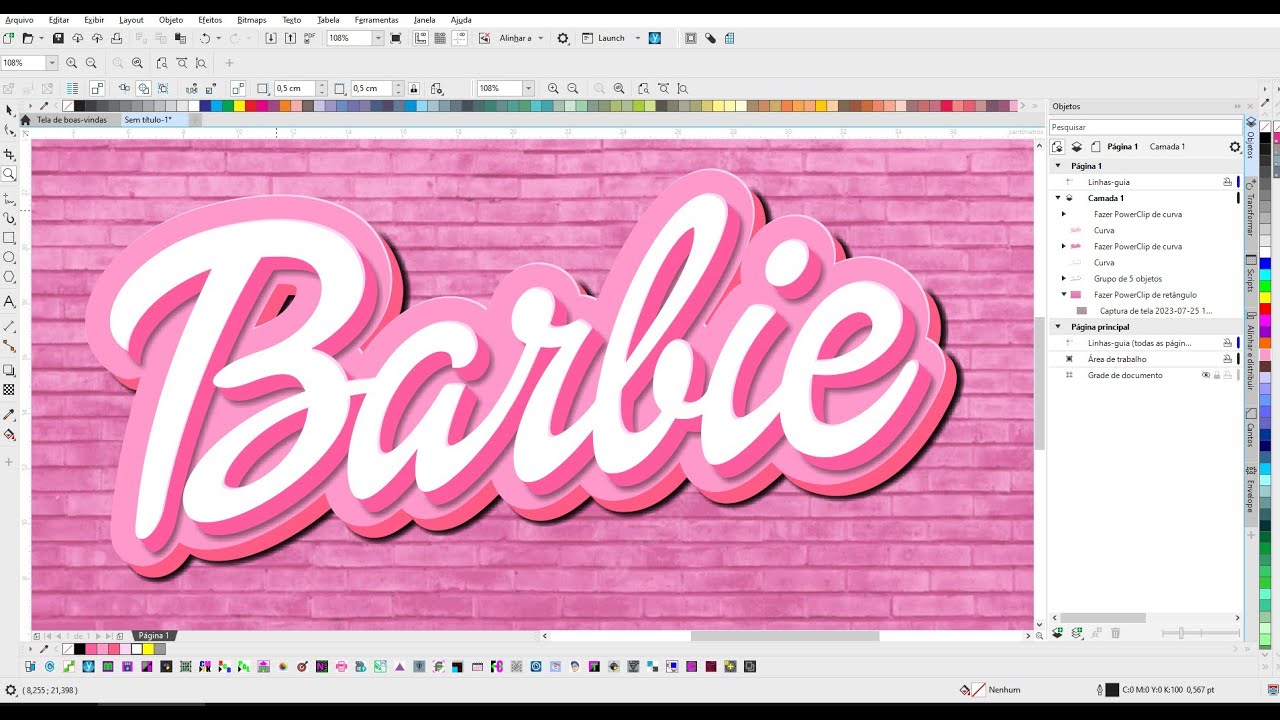The width and height of the screenshot is (1280, 720).
Task: Select the Text tool
Action: 9,301
